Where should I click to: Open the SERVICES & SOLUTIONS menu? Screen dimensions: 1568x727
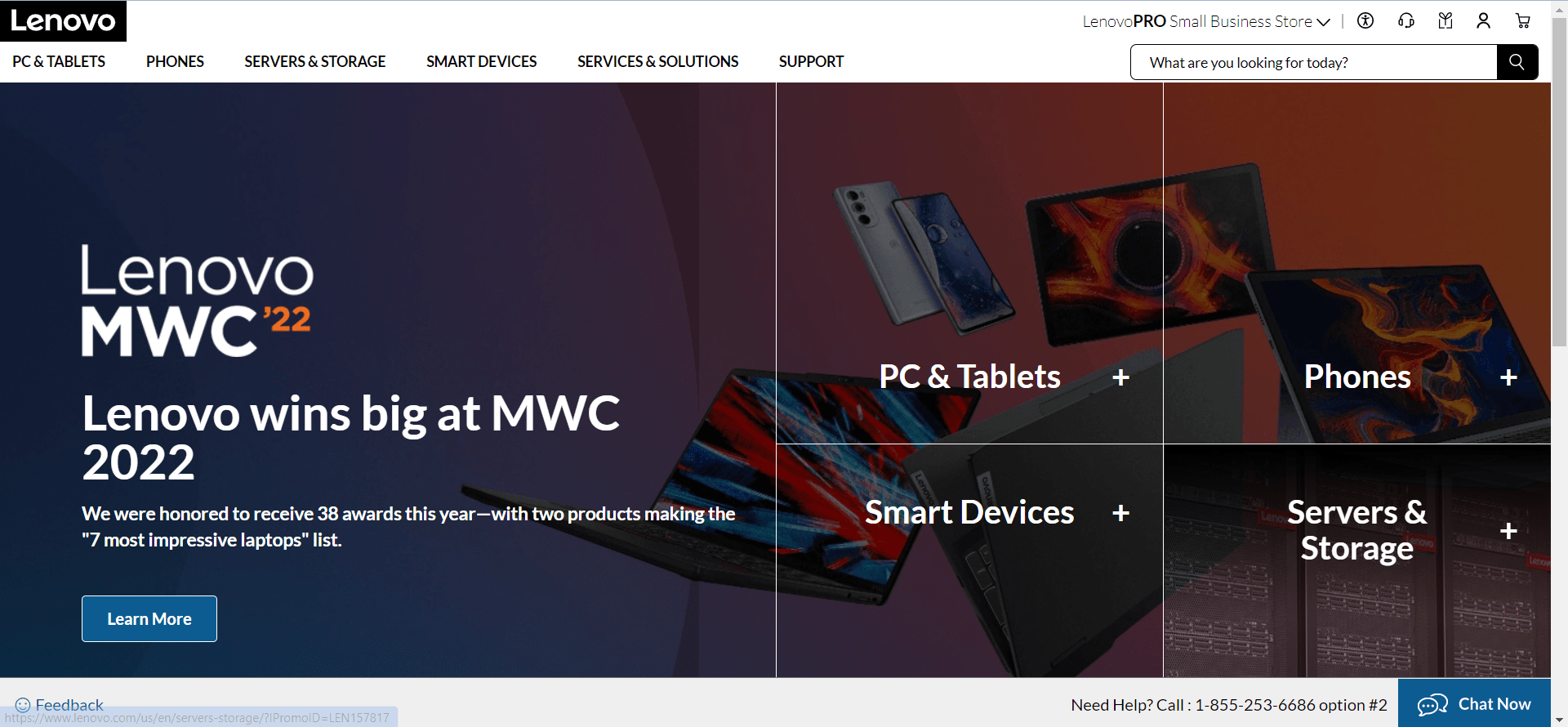pyautogui.click(x=657, y=61)
